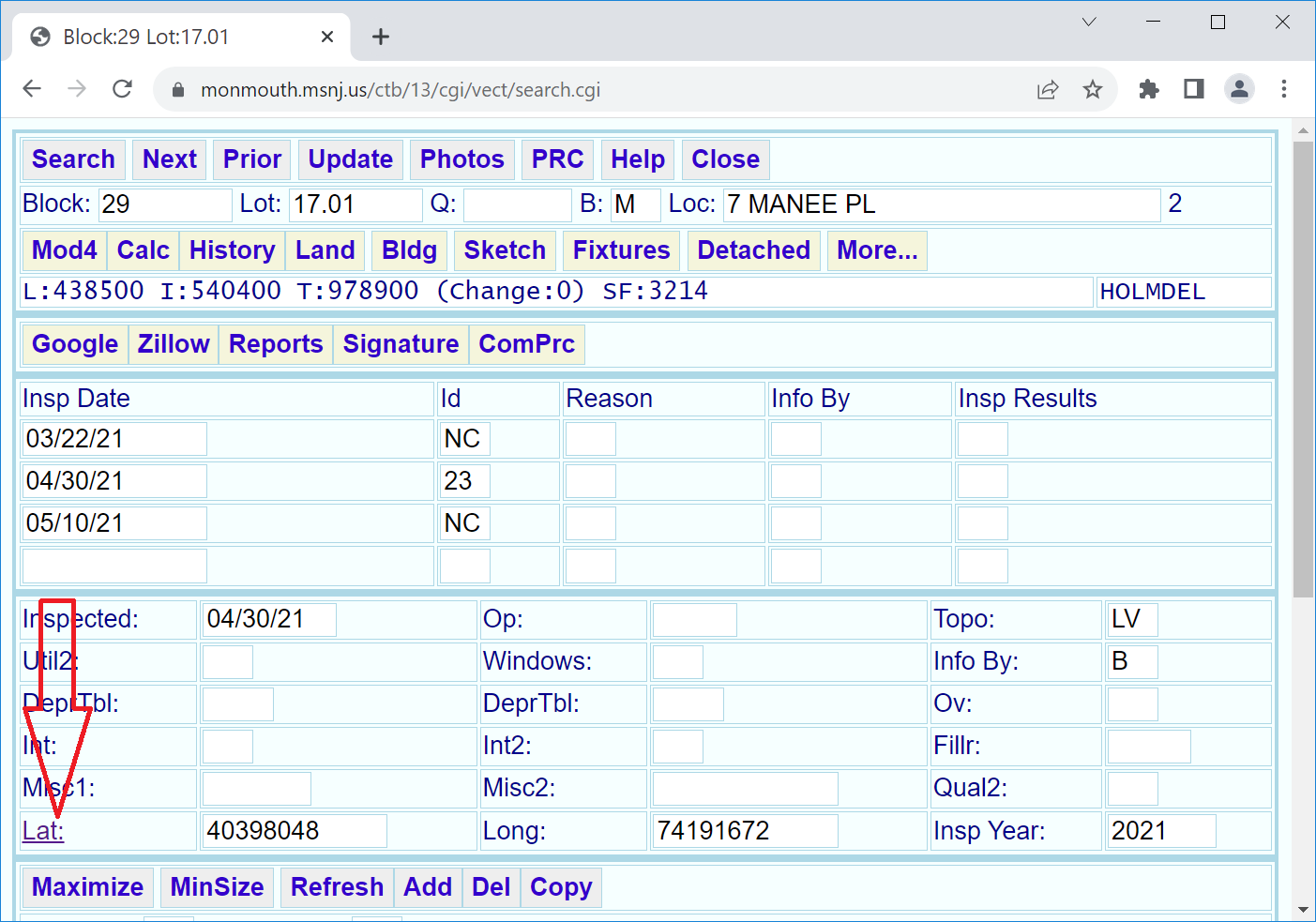Click the Signature button
The height and width of the screenshot is (922, 1316).
401,344
